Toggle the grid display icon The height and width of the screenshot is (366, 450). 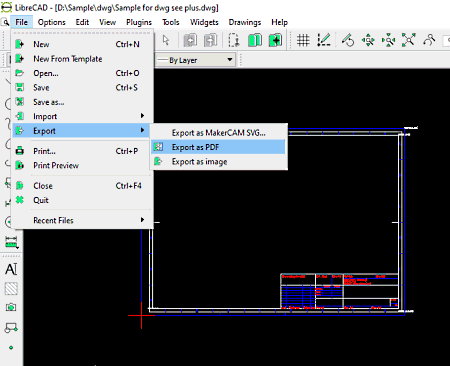[303, 40]
